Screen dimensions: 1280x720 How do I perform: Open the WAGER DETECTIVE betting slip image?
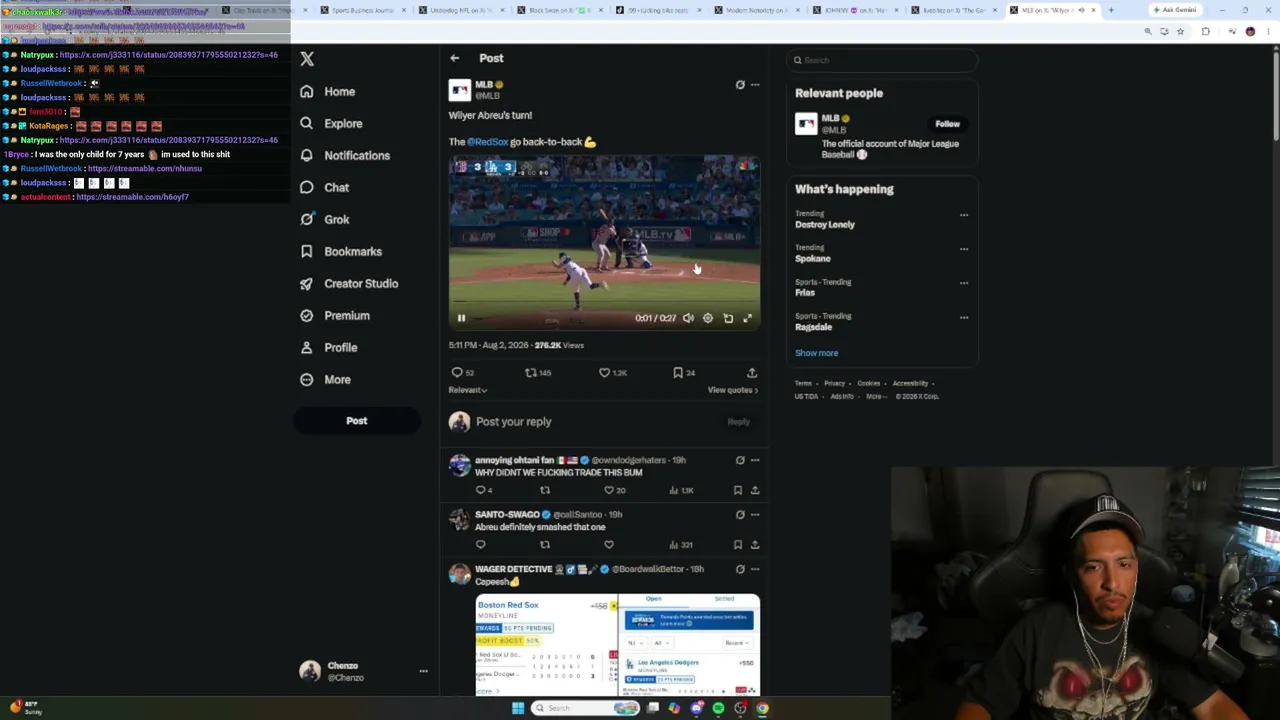[x=617, y=645]
